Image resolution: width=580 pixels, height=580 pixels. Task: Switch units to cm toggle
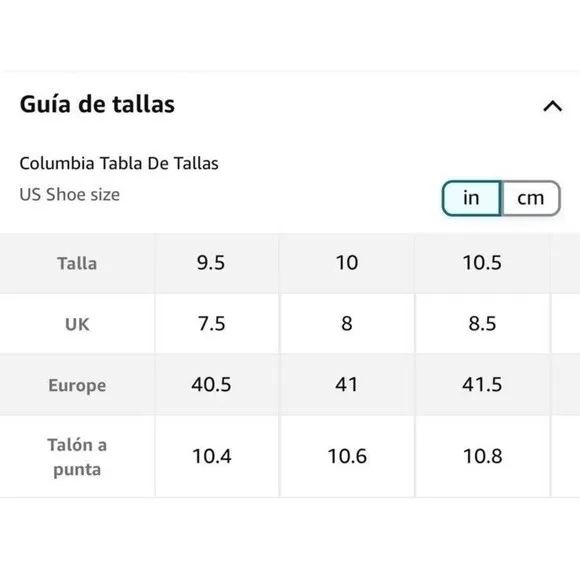click(x=530, y=198)
